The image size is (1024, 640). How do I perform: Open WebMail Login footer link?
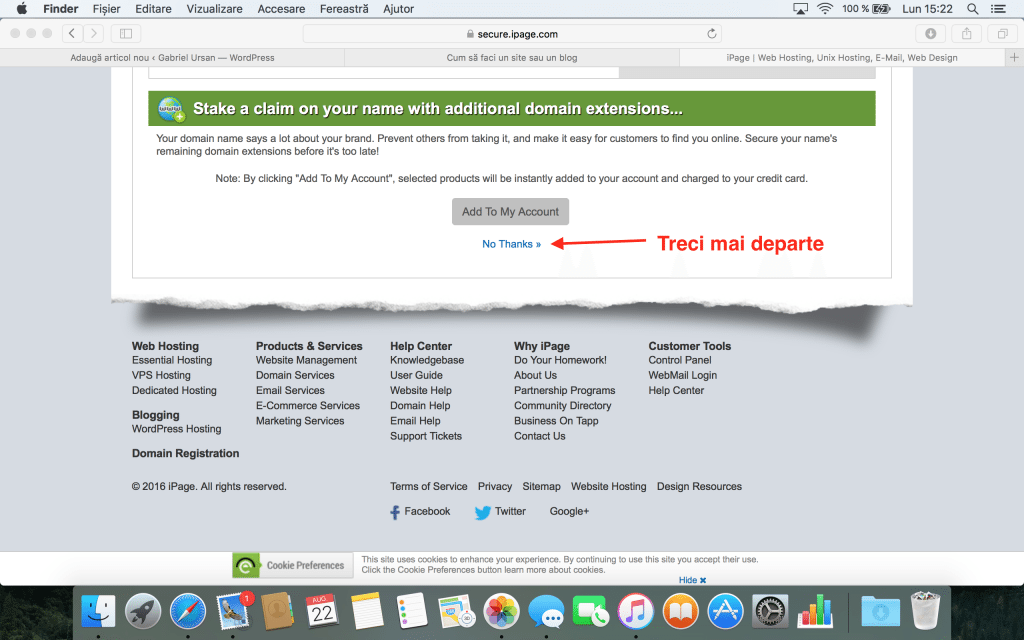[x=682, y=375]
